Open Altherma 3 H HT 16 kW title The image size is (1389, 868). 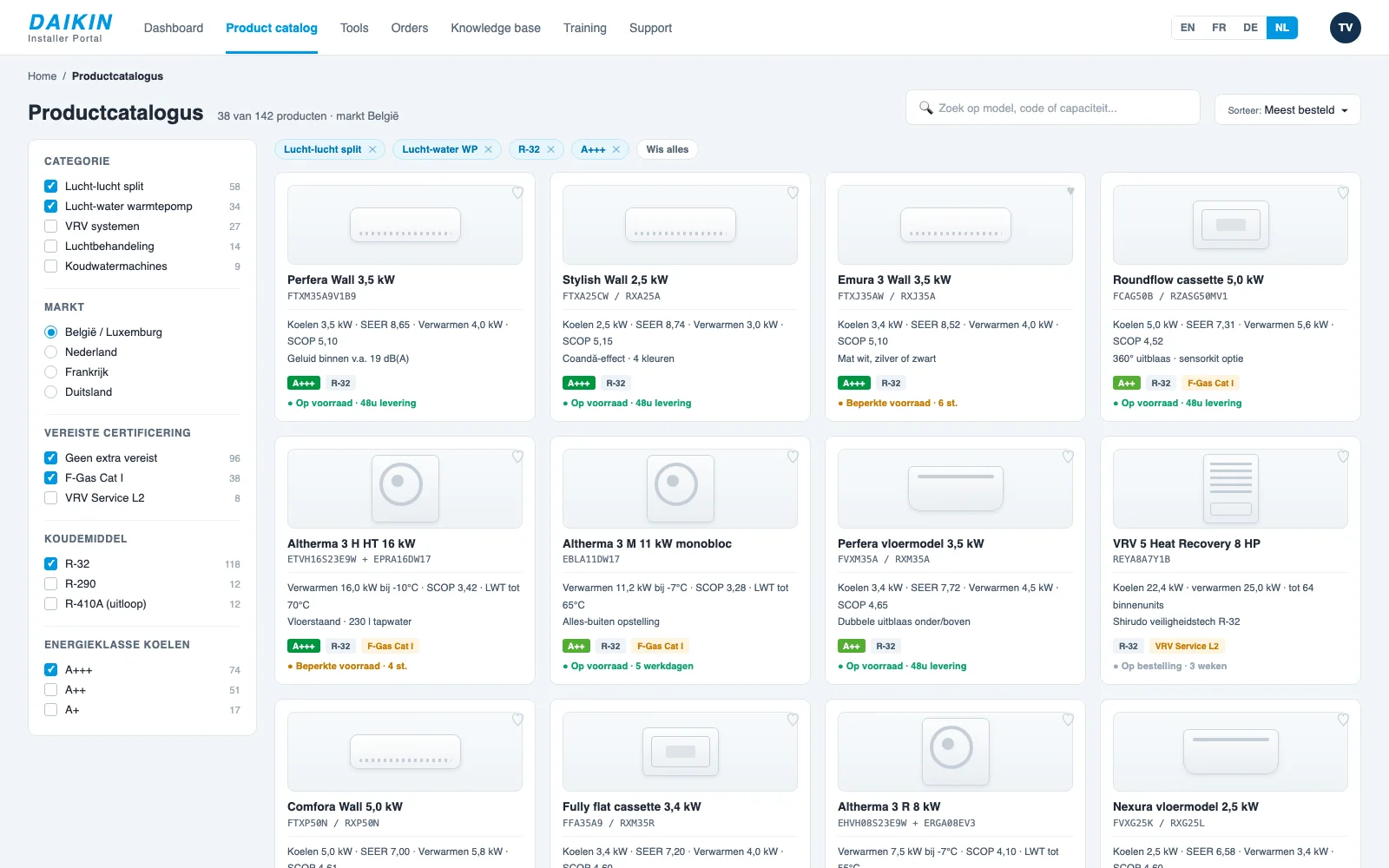coord(352,543)
